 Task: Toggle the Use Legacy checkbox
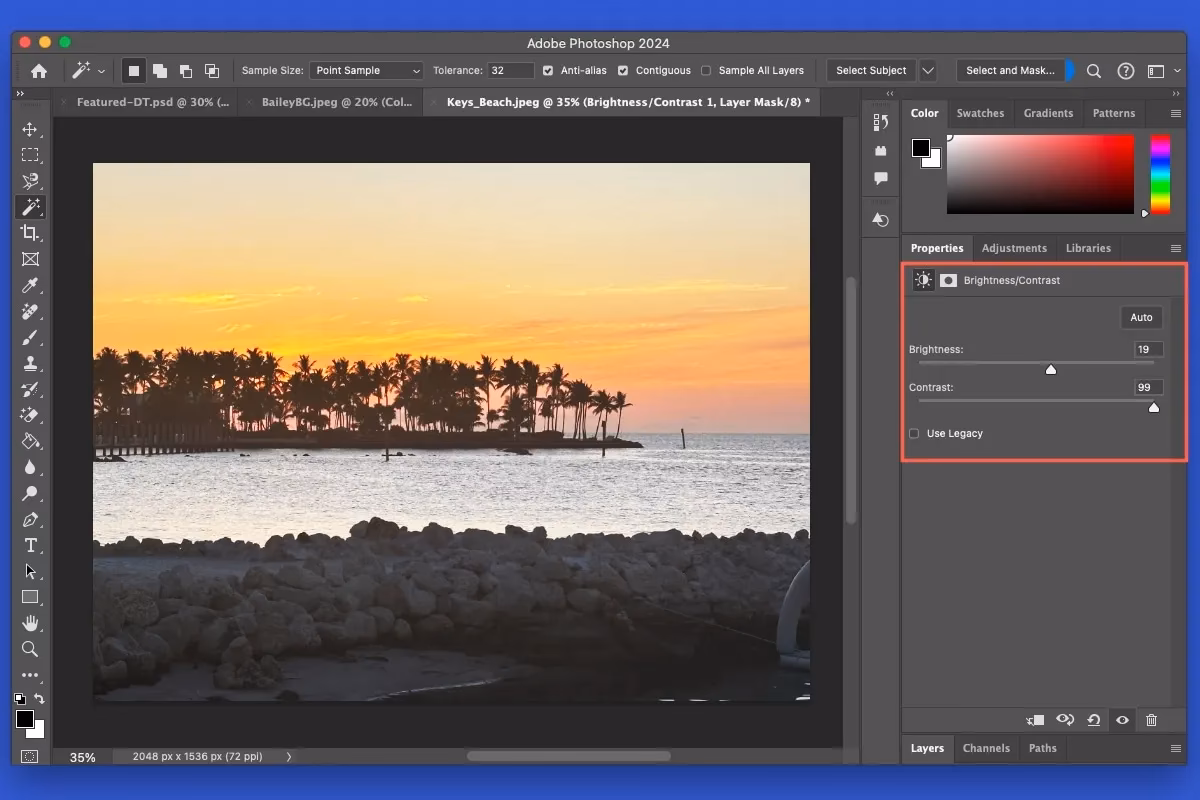(x=913, y=433)
